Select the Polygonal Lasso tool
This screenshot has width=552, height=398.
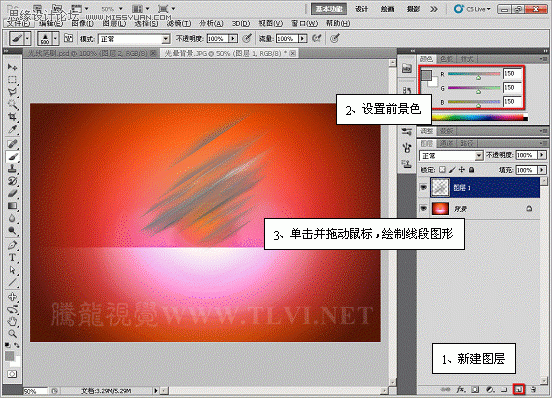(12, 92)
